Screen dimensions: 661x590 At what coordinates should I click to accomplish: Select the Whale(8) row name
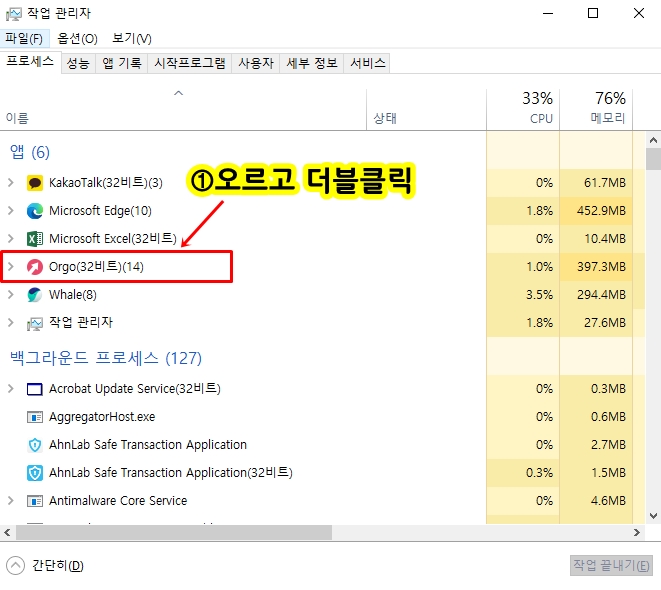tap(73, 295)
